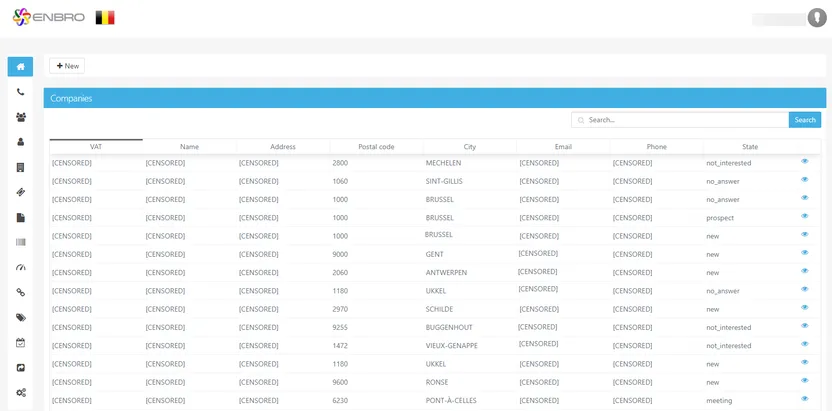Open the document file sidebar icon
Viewport: 832px width, 411px height.
pyautogui.click(x=21, y=217)
